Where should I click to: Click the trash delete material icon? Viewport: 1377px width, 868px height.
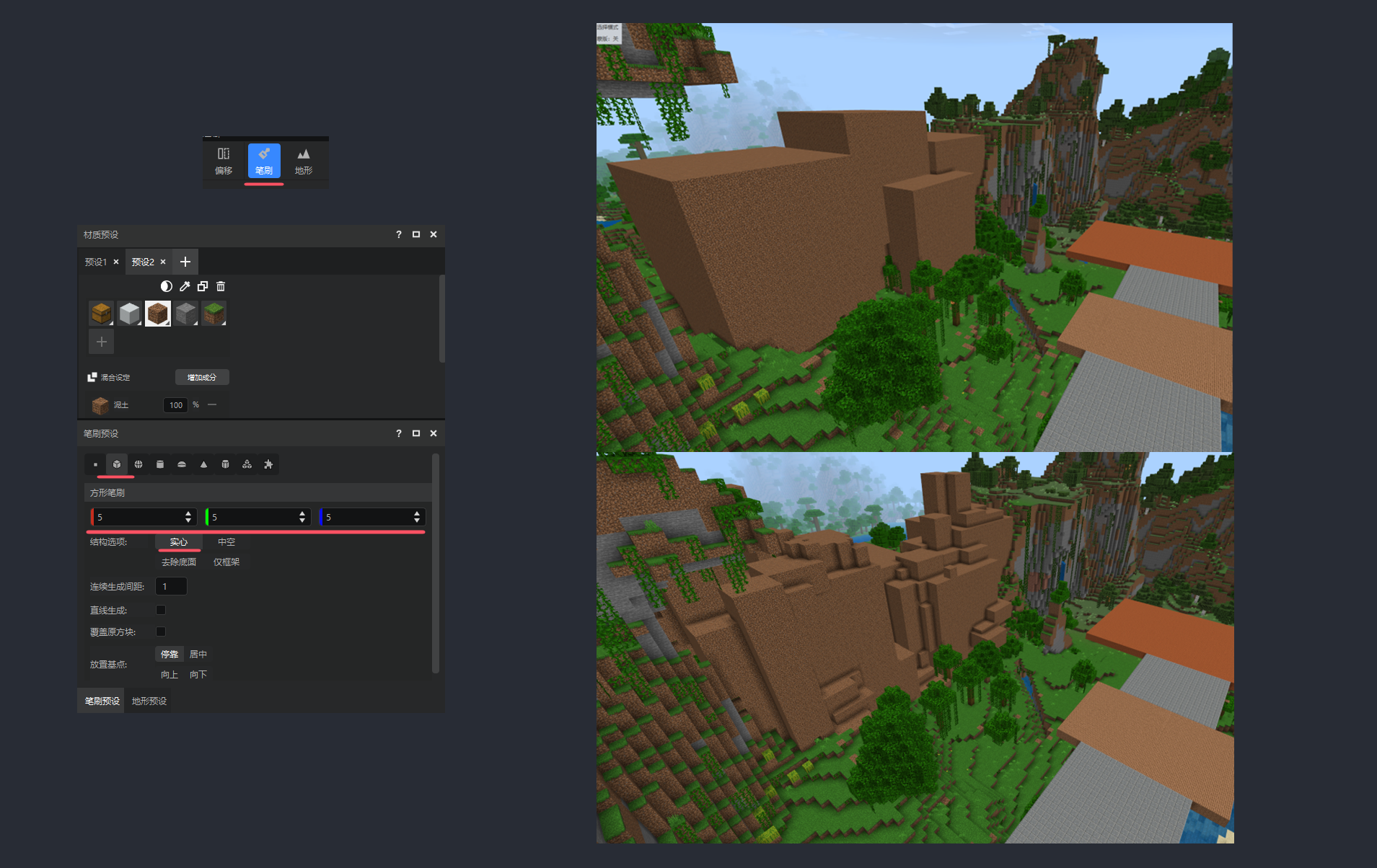point(221,286)
